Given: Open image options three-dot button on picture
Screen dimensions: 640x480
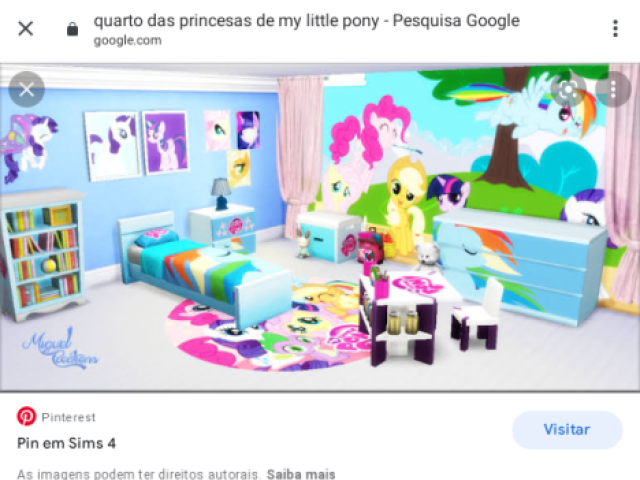Looking at the screenshot, I should click(x=613, y=90).
